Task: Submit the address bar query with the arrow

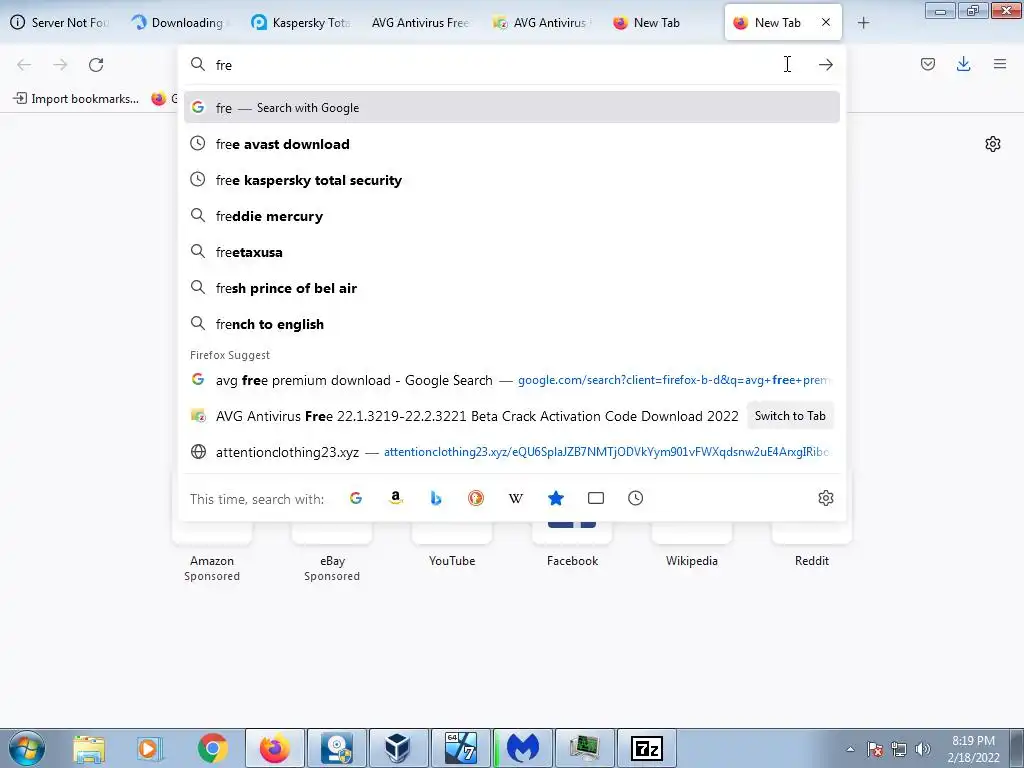Action: pos(825,65)
